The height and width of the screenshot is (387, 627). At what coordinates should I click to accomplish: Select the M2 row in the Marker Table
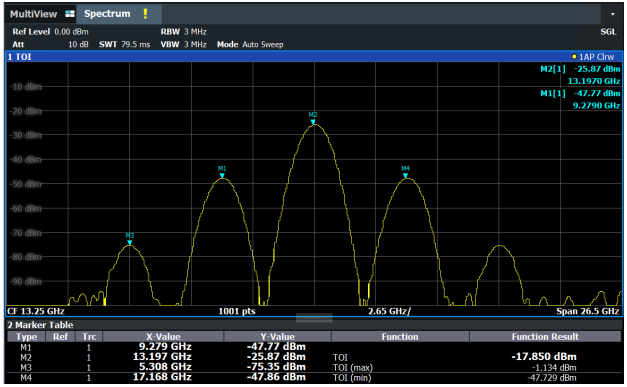coord(314,357)
